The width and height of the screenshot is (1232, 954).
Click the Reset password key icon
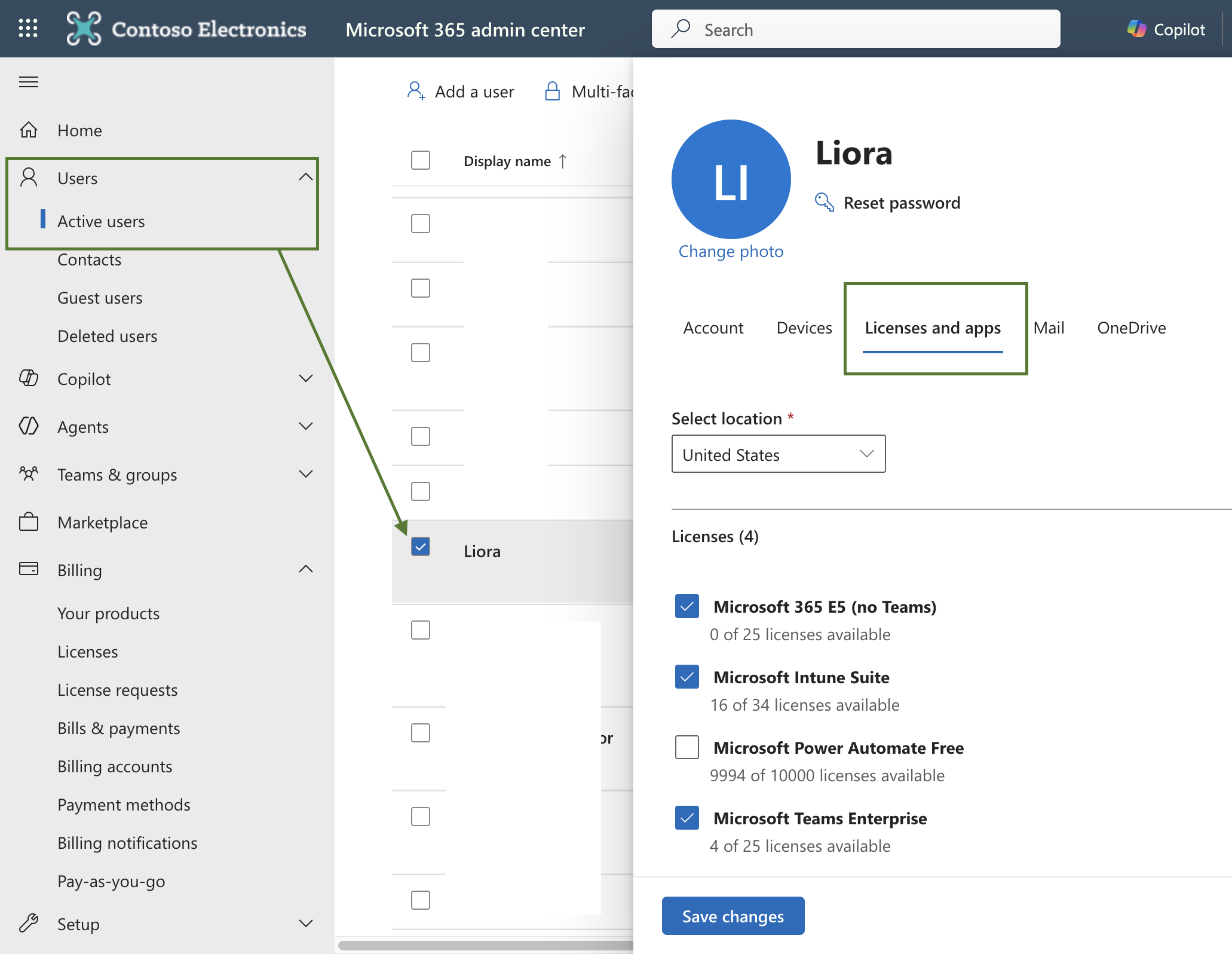(825, 202)
